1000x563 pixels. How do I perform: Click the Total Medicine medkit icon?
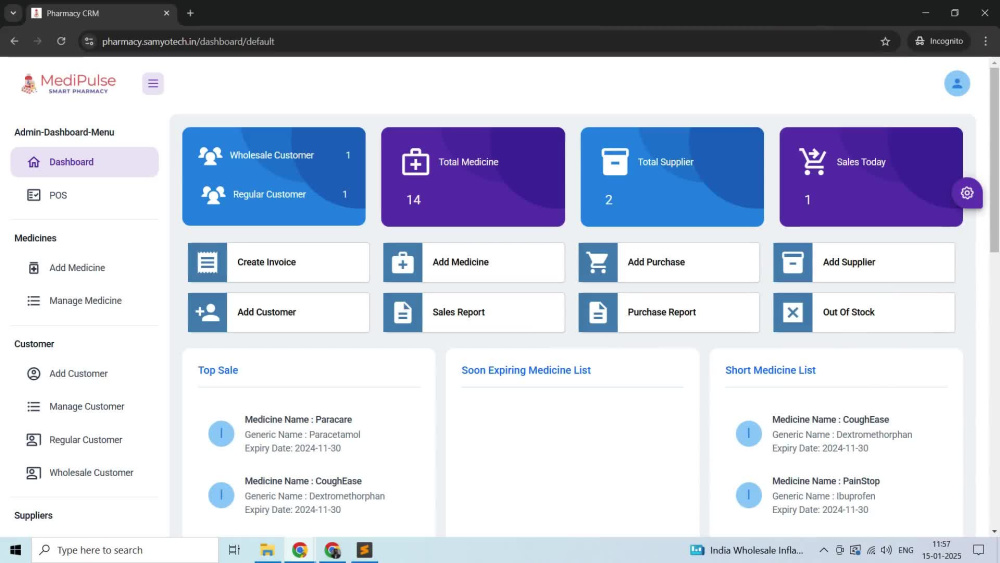[415, 161]
